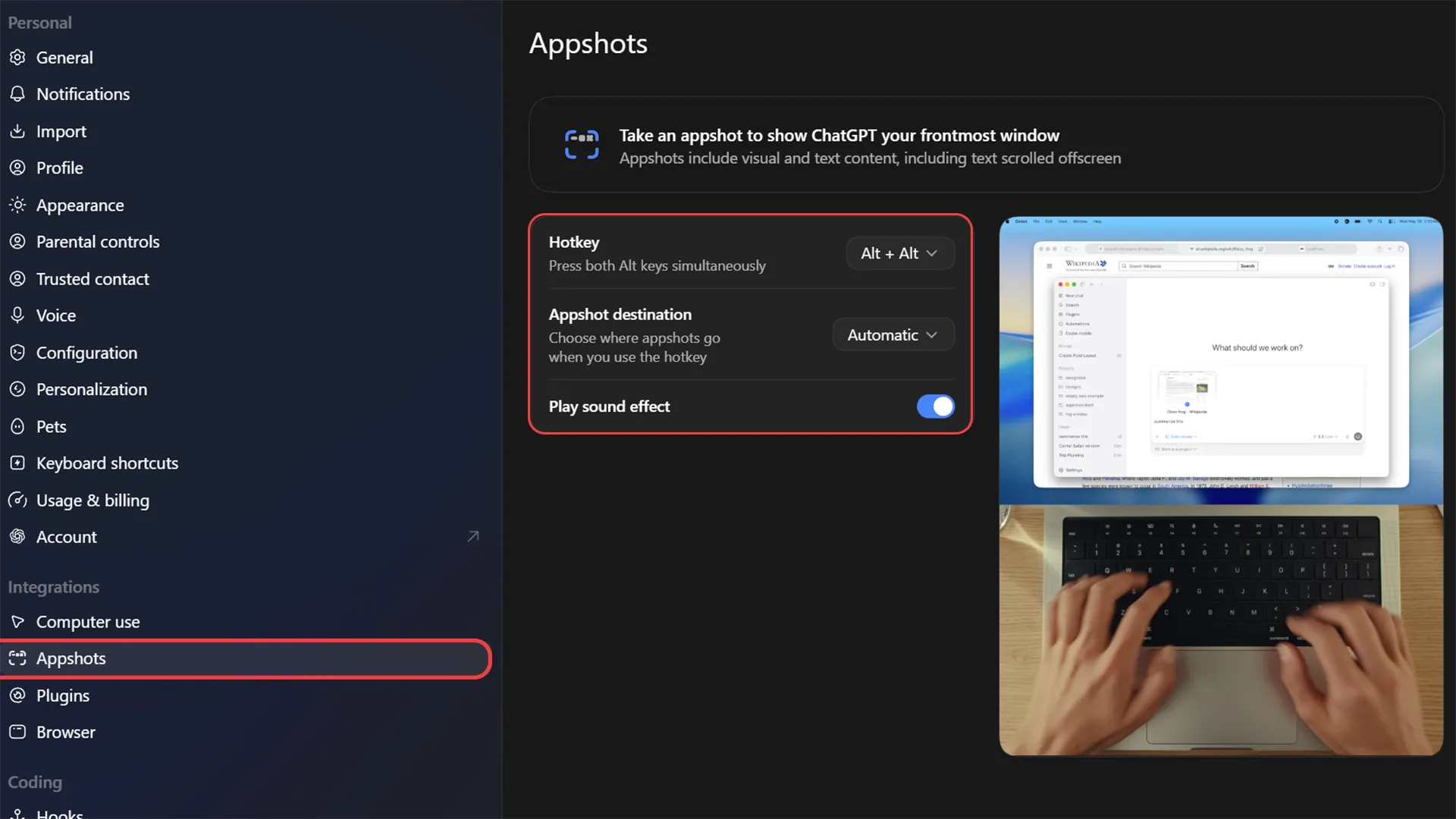
Task: Click 'Appshots include visual and text content' subtitle
Action: pyautogui.click(x=871, y=158)
